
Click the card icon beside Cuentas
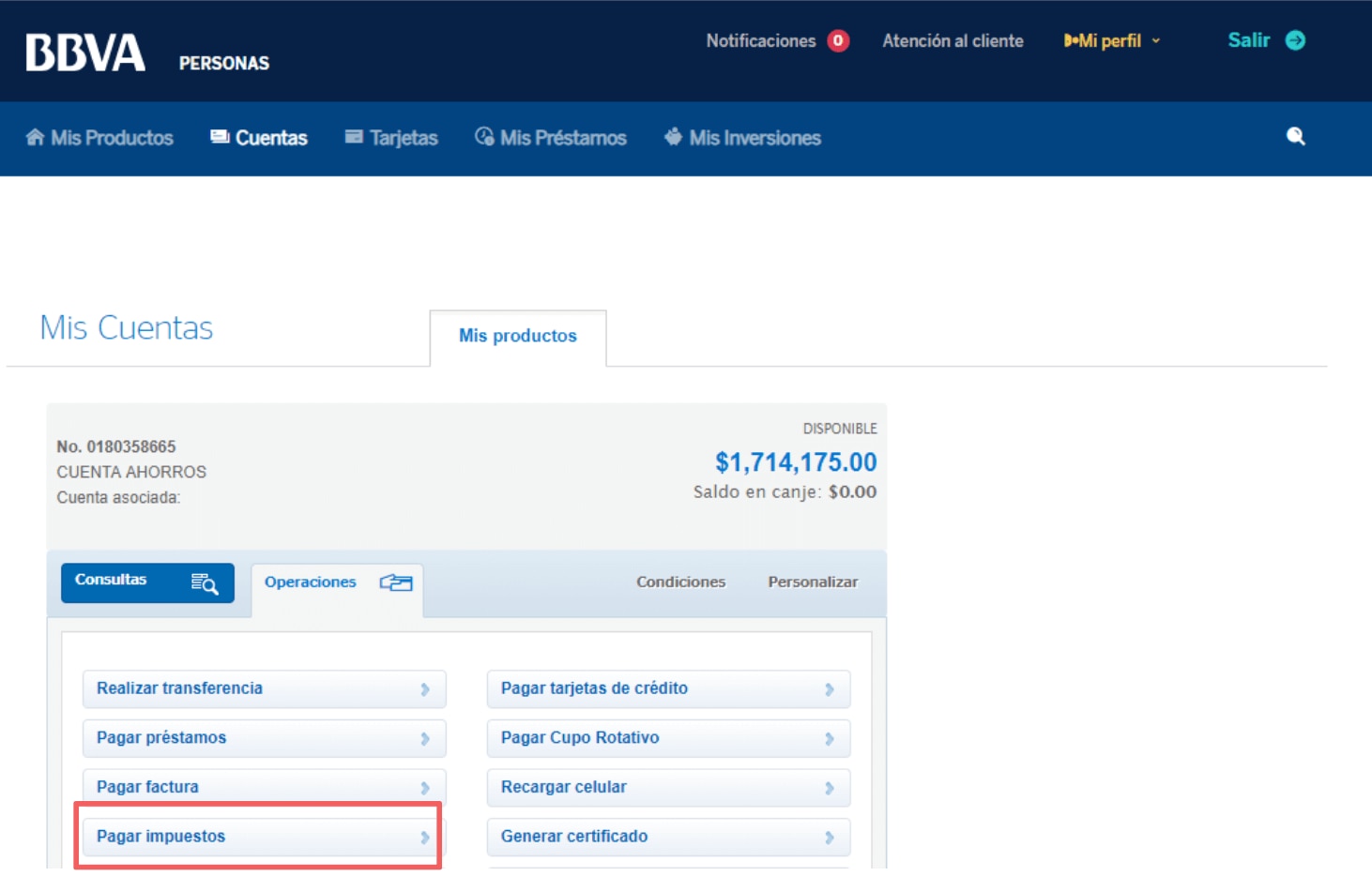pyautogui.click(x=220, y=137)
